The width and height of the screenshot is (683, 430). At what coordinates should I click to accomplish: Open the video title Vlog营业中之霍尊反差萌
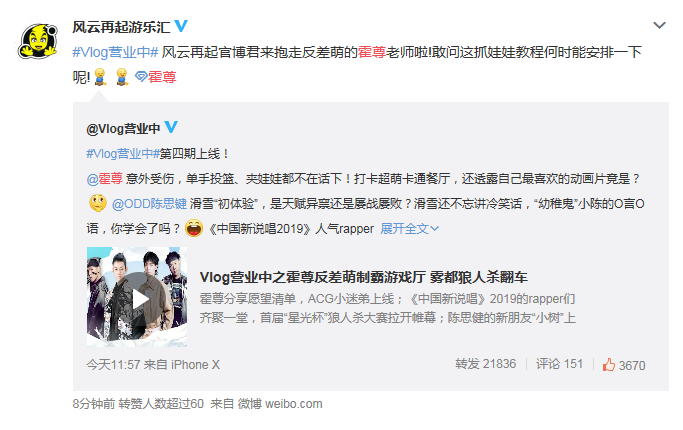[x=363, y=277]
